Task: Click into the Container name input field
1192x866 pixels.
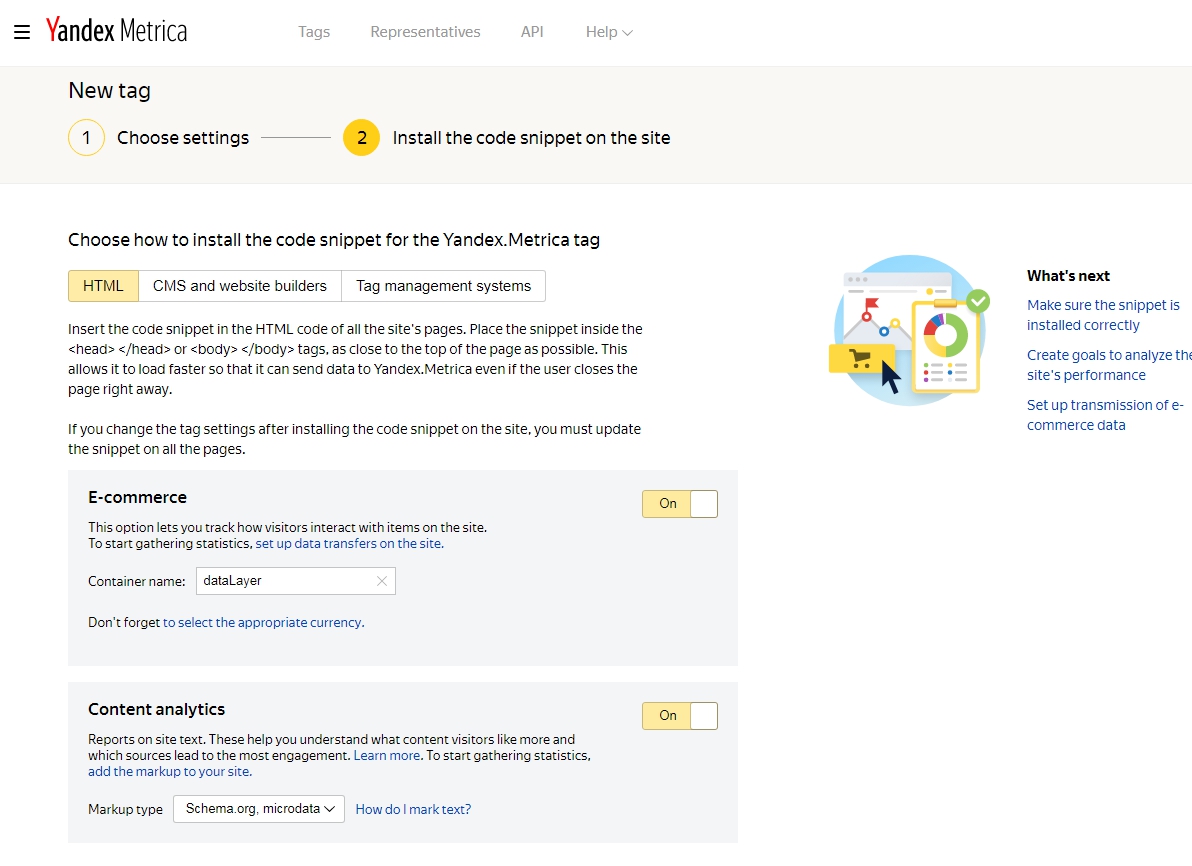Action: click(284, 581)
